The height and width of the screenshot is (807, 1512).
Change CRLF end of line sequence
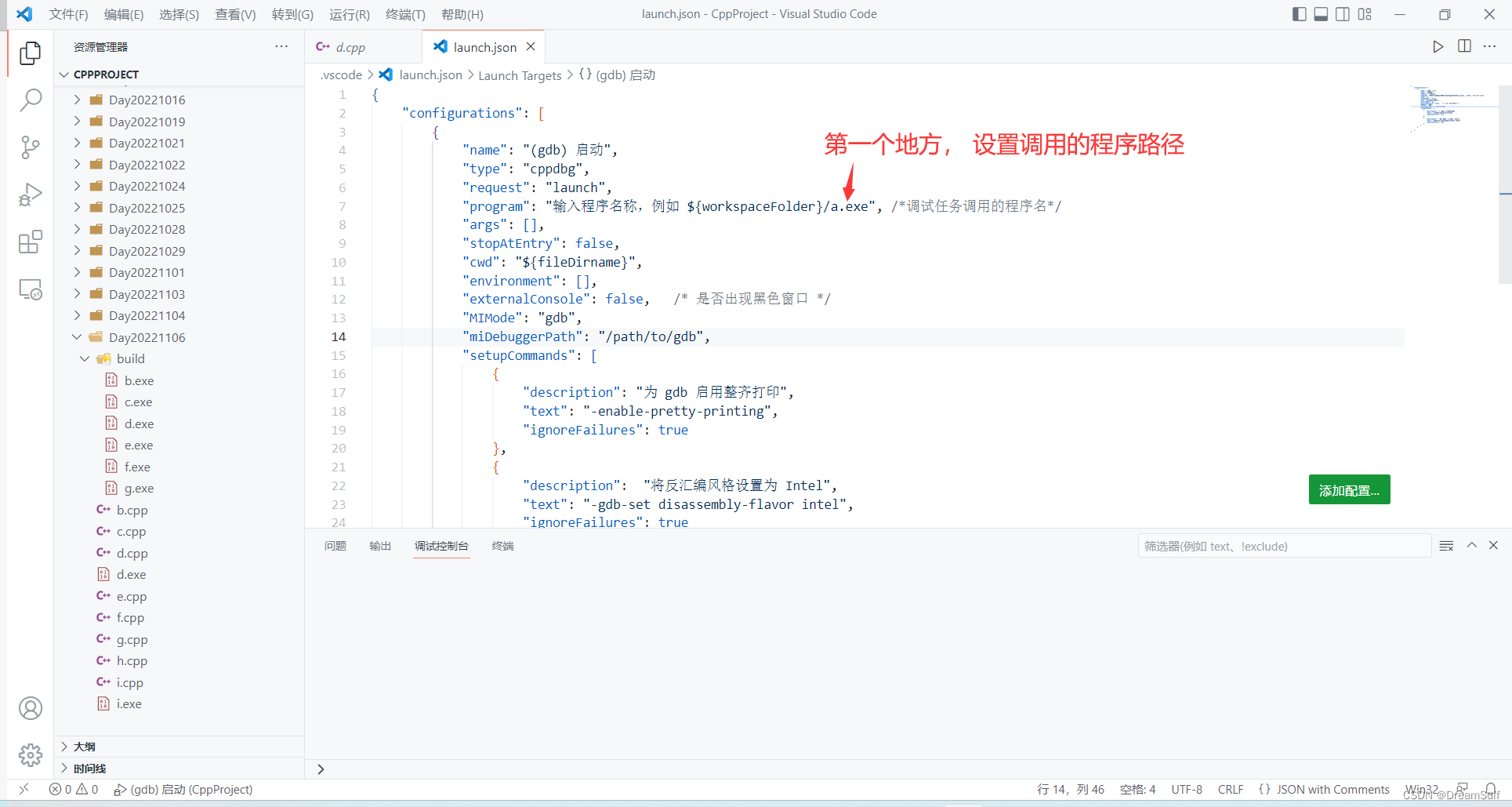coord(1231,790)
